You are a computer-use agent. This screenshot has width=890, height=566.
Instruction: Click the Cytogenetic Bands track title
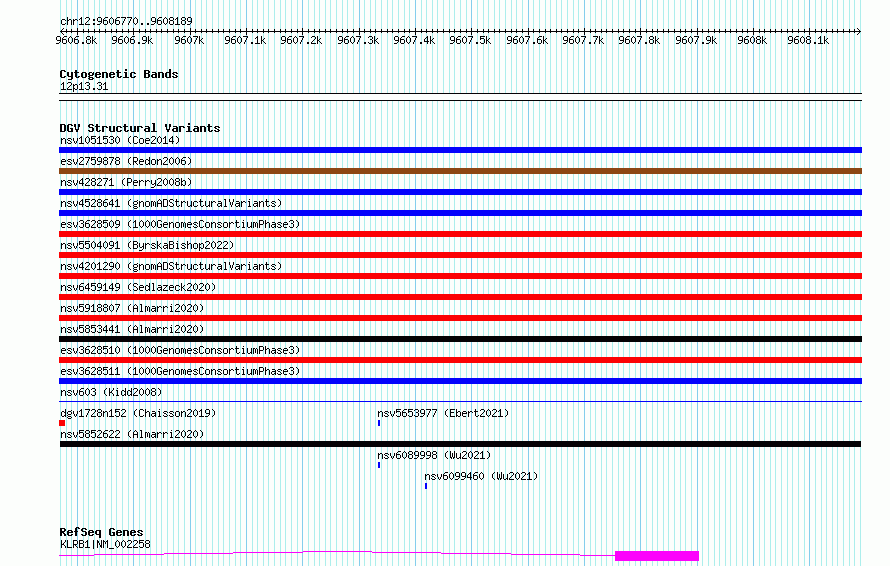click(119, 74)
